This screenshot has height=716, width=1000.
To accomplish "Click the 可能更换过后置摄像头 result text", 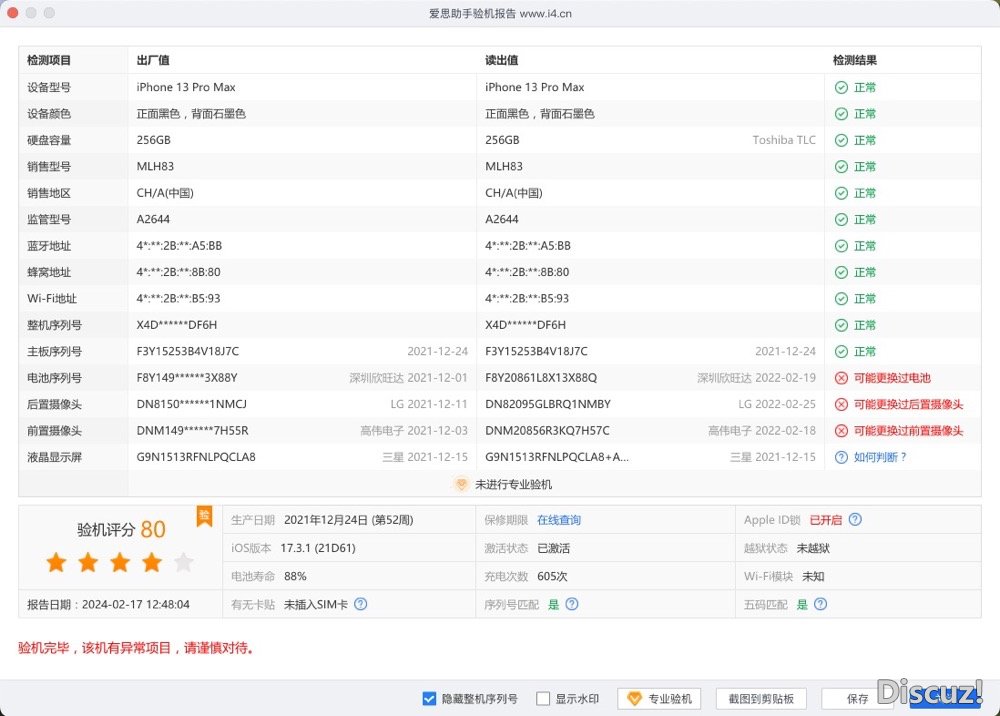I will (908, 404).
